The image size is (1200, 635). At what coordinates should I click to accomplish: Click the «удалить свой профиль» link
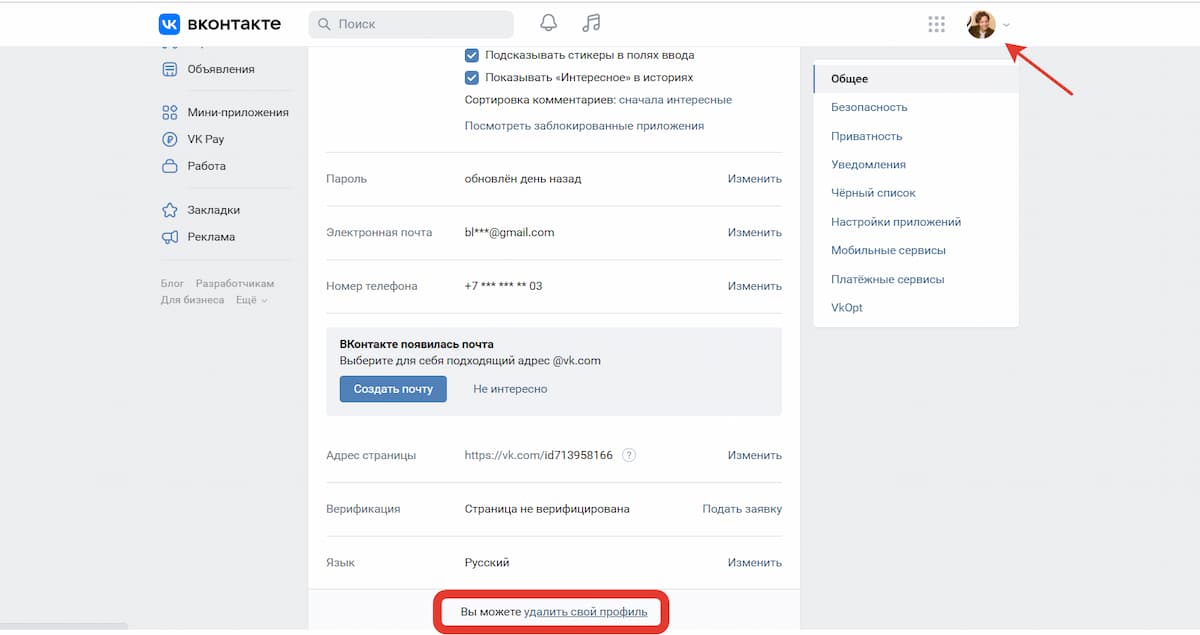coord(585,611)
